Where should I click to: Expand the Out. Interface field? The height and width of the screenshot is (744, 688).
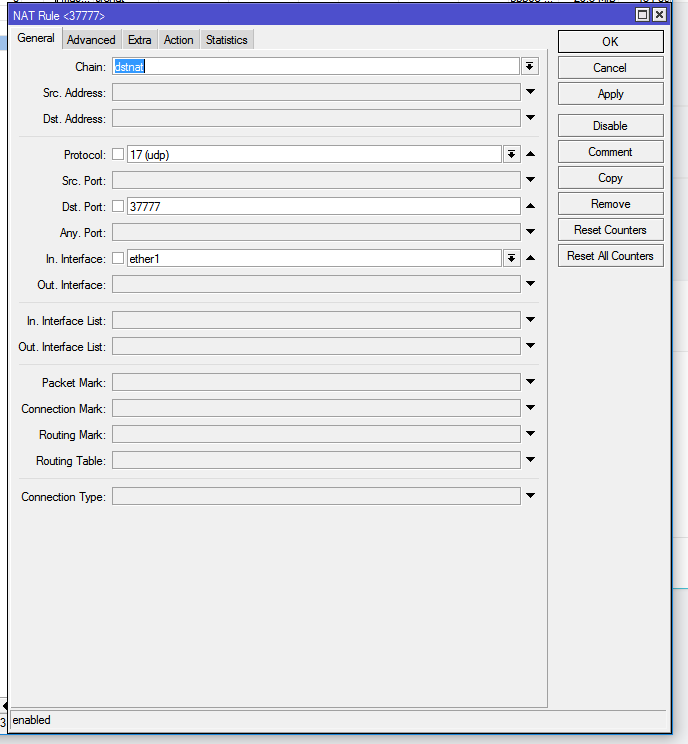click(x=530, y=284)
